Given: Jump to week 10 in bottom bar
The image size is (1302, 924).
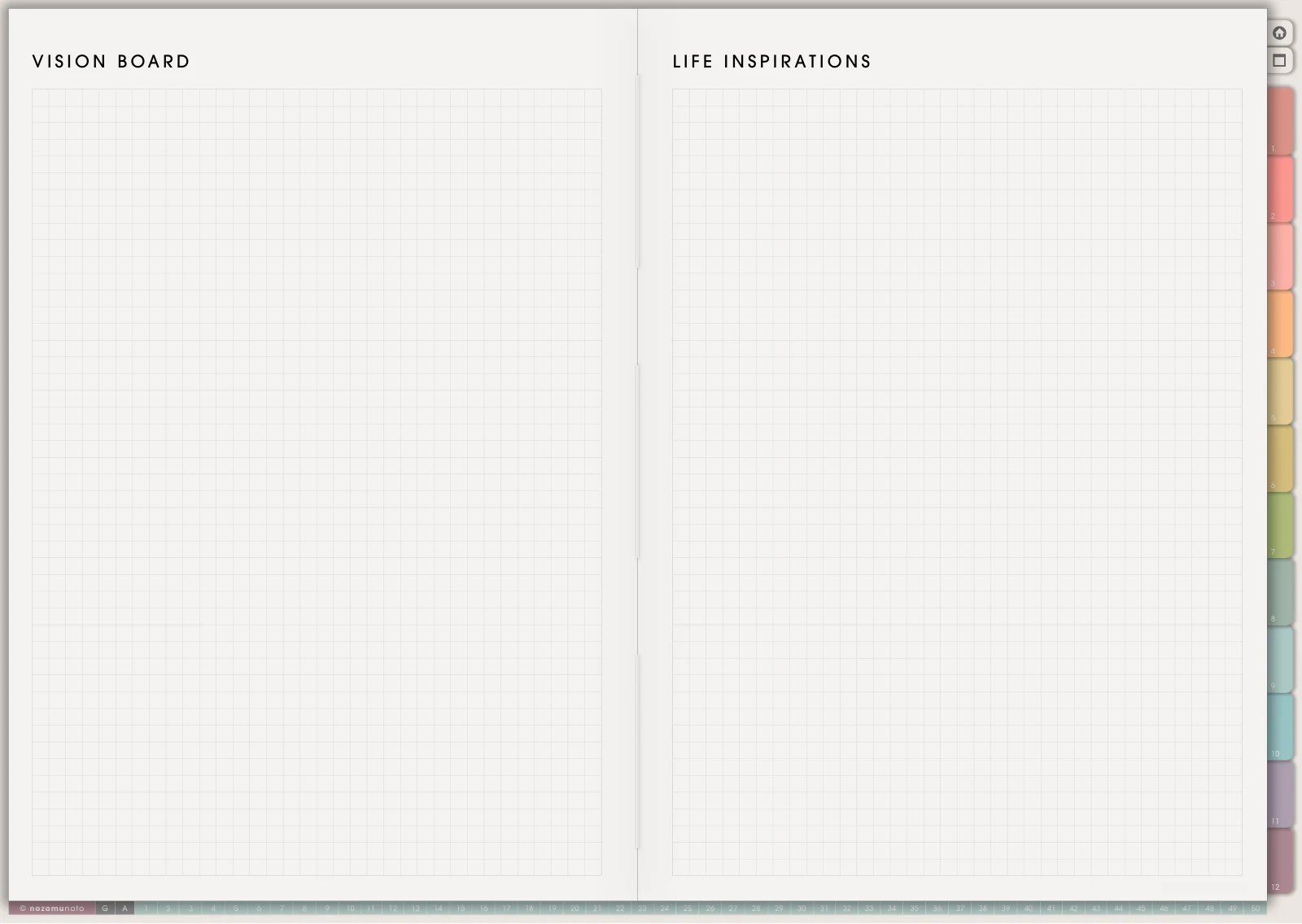Looking at the screenshot, I should tap(350, 909).
